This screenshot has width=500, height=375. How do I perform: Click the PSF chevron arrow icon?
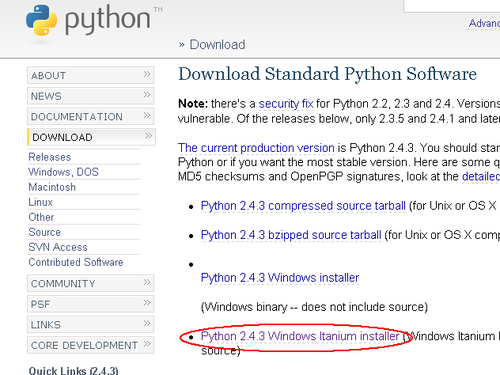pos(147,303)
